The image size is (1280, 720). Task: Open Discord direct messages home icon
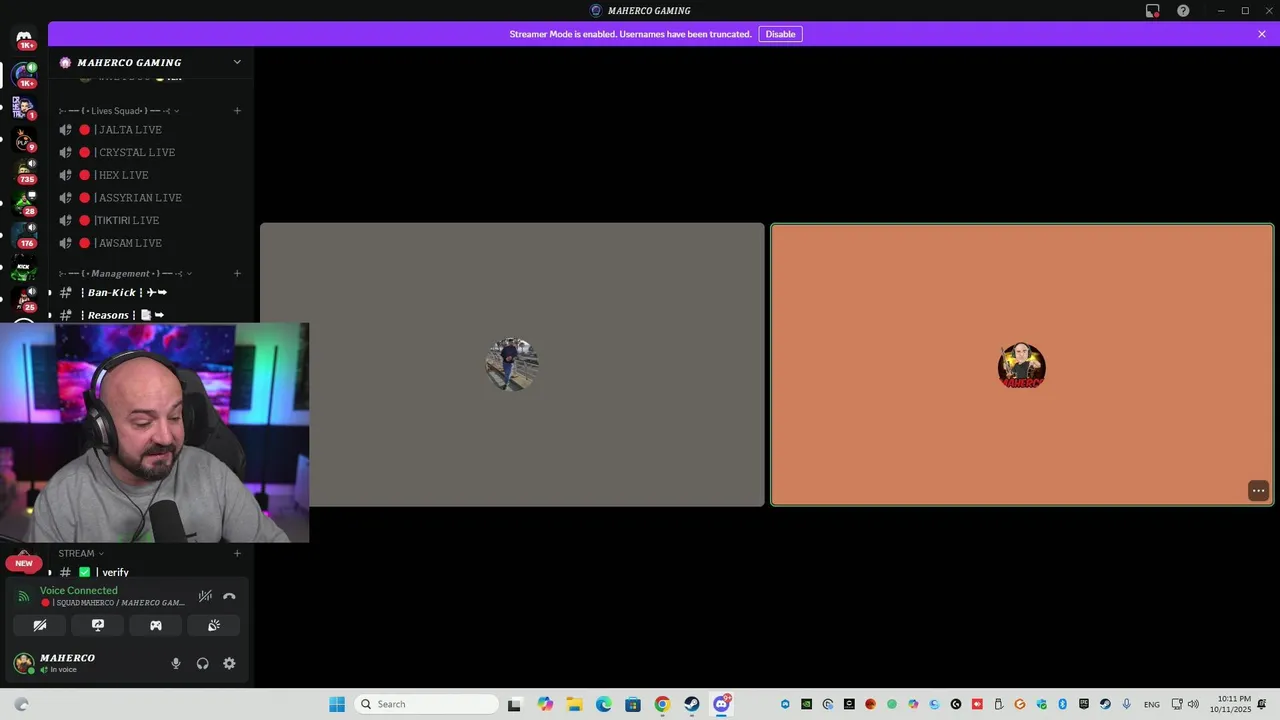(24, 38)
